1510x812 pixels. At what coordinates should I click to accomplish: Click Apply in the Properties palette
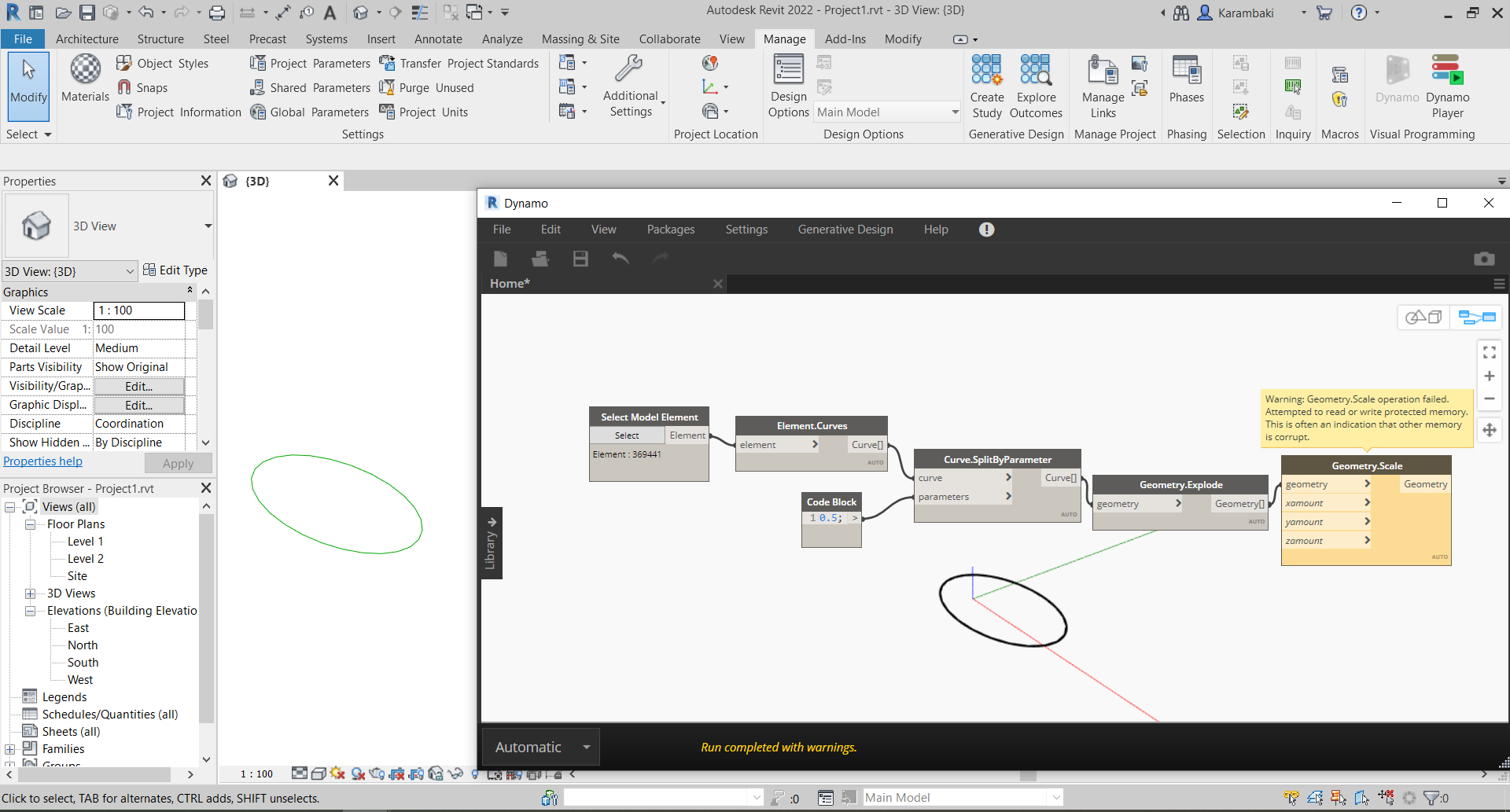coord(179,463)
